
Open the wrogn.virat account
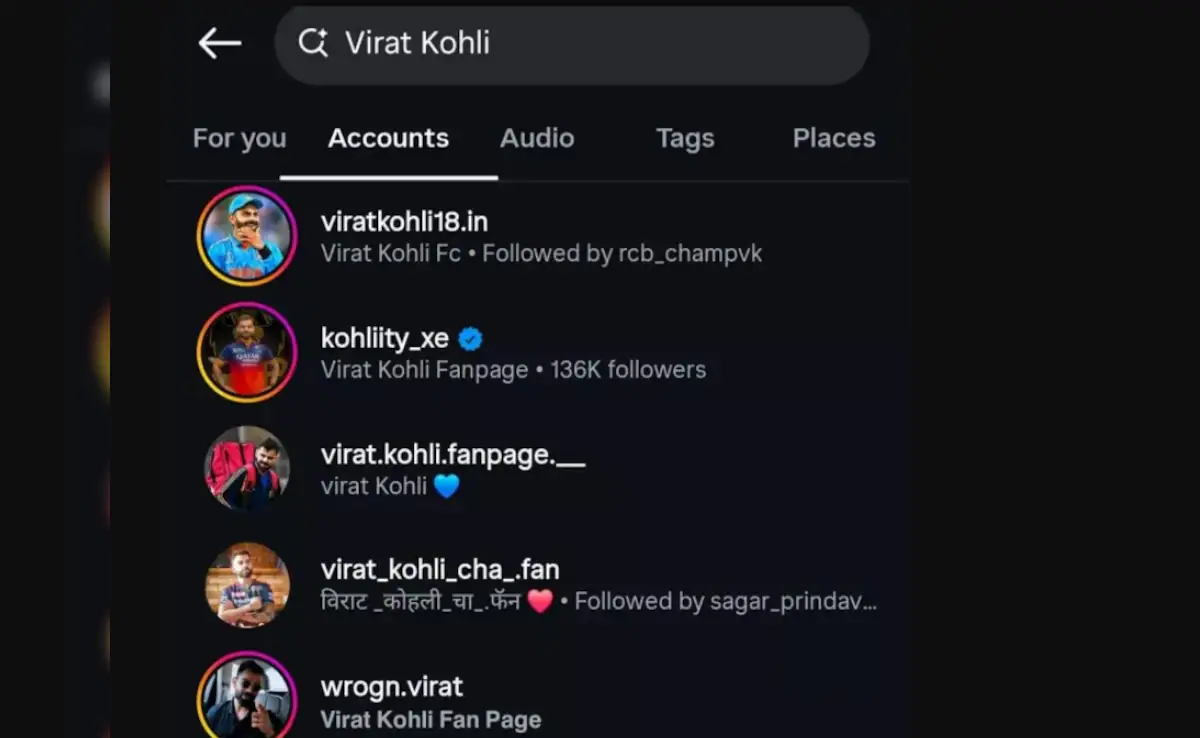(391, 687)
